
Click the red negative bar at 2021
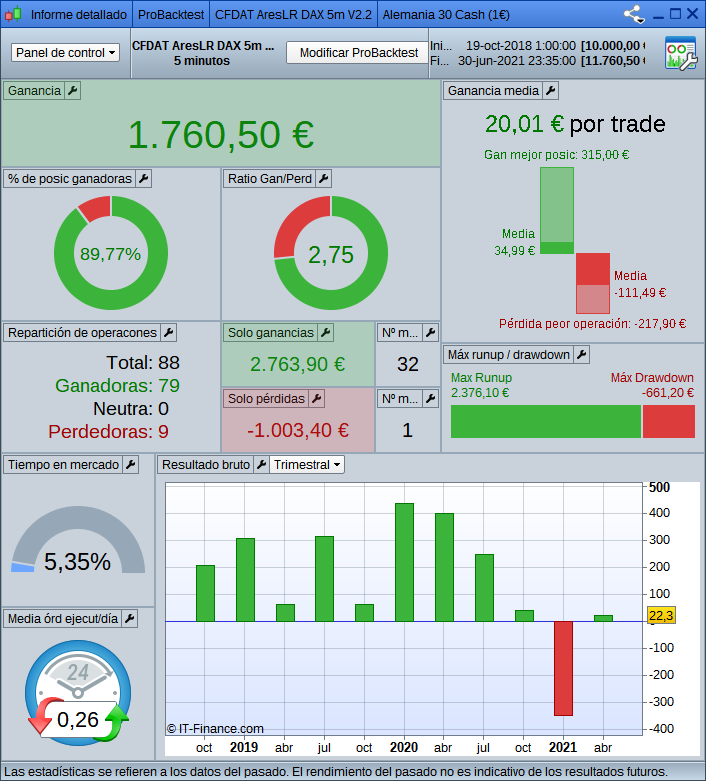tap(564, 668)
